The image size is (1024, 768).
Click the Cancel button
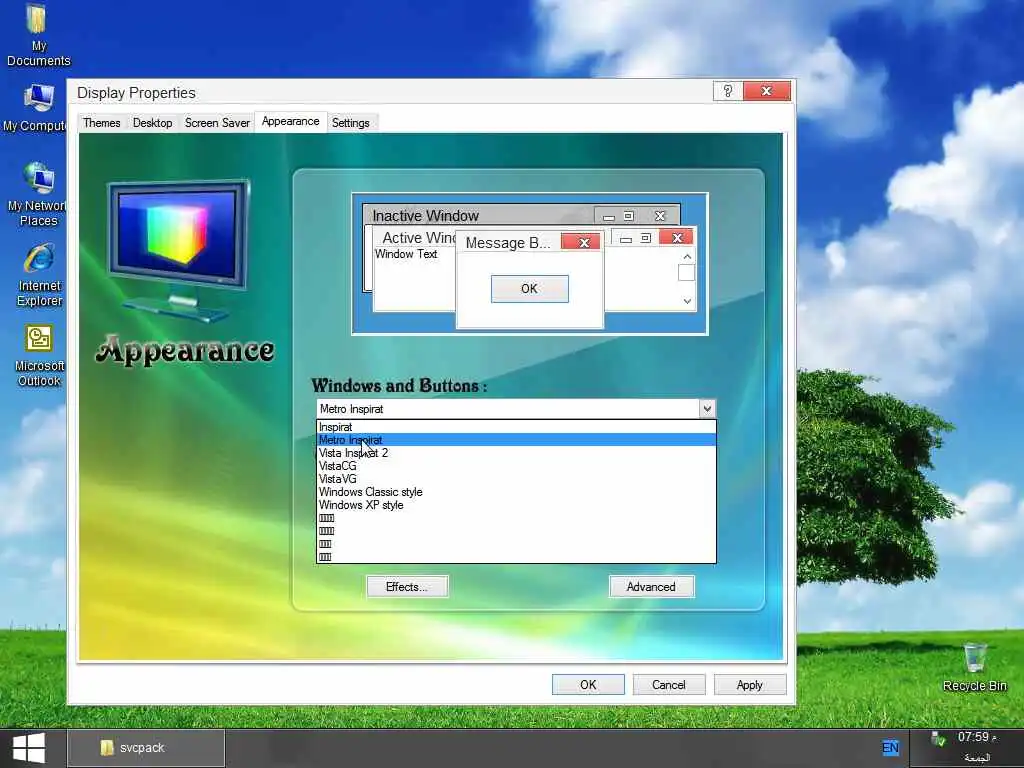(x=669, y=684)
